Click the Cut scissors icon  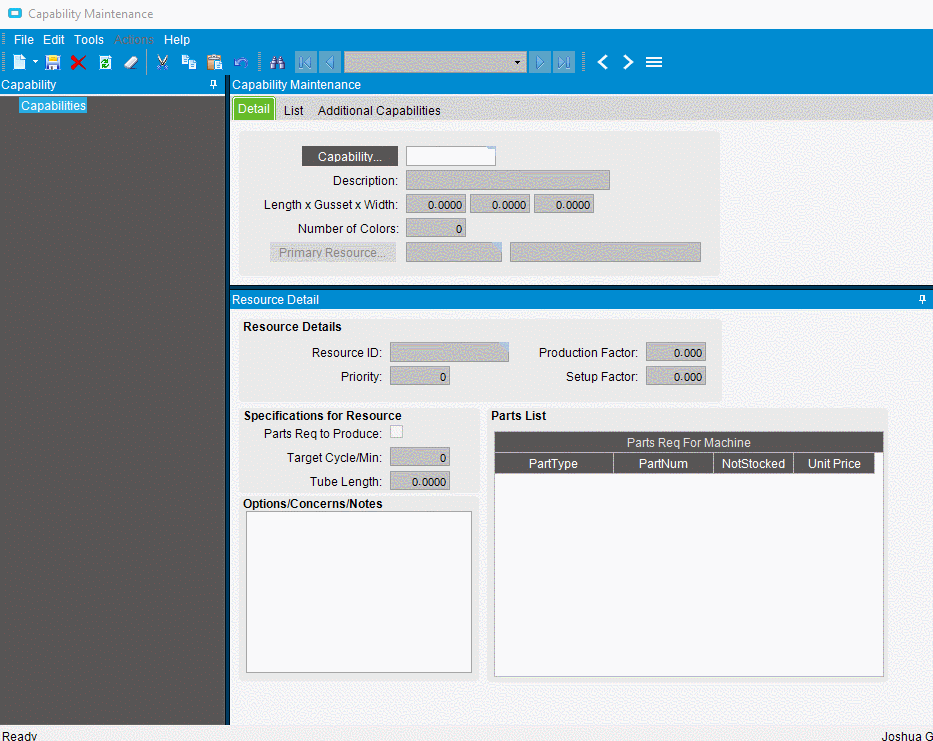click(162, 62)
